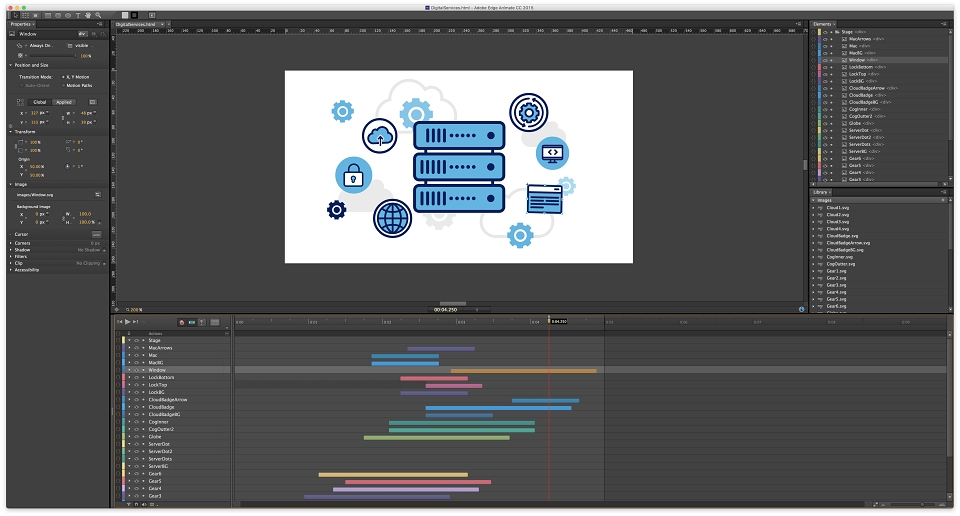
Task: Collapse the Images folder in Library
Action: click(814, 200)
